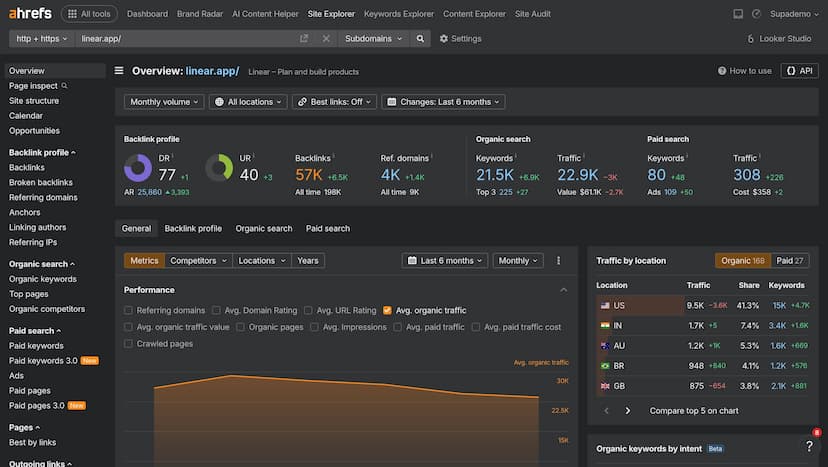Viewport: 828px width, 467px height.
Task: Go to next page of locations
Action: coord(627,410)
